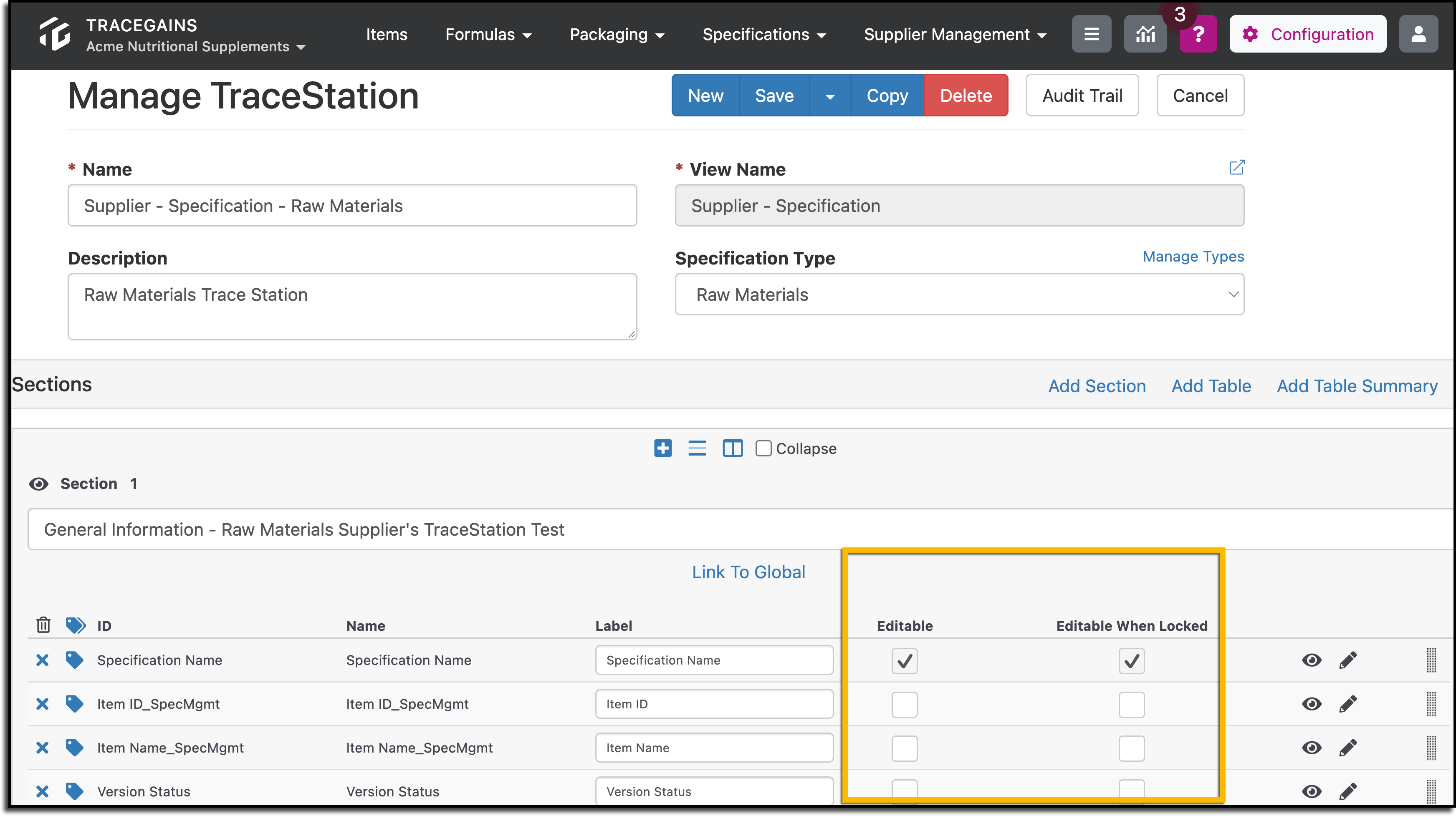Click the Add Table link
Image resolution: width=1456 pixels, height=816 pixels.
pos(1211,386)
